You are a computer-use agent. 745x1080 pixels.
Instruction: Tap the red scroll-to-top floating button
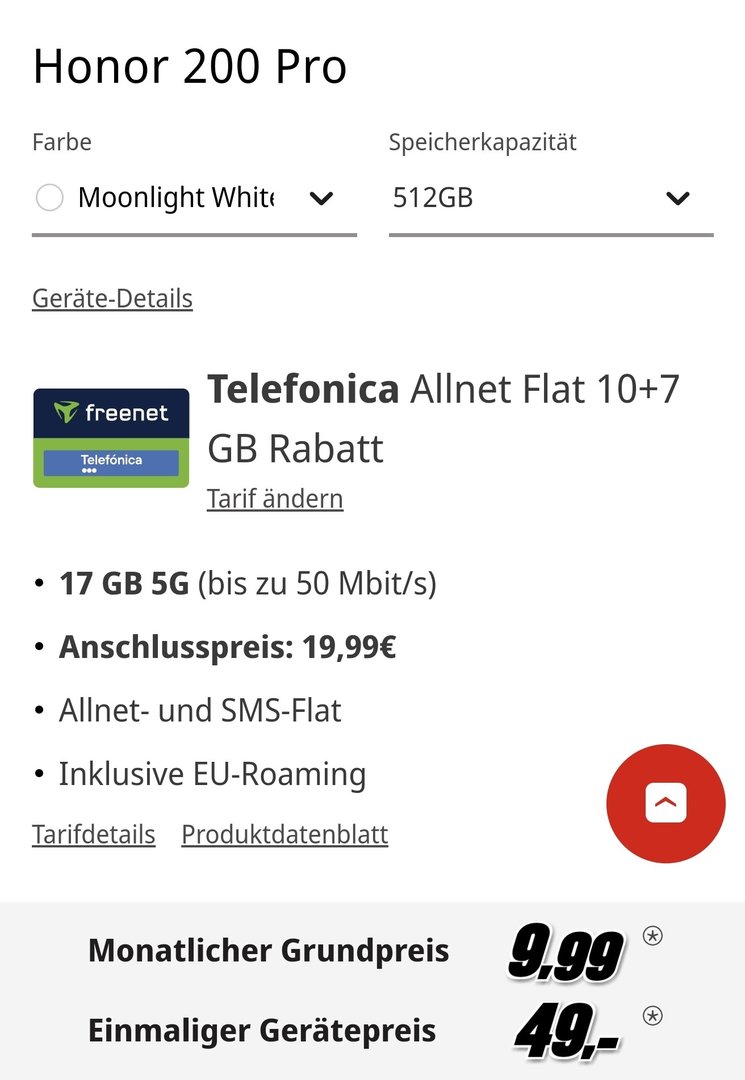665,803
